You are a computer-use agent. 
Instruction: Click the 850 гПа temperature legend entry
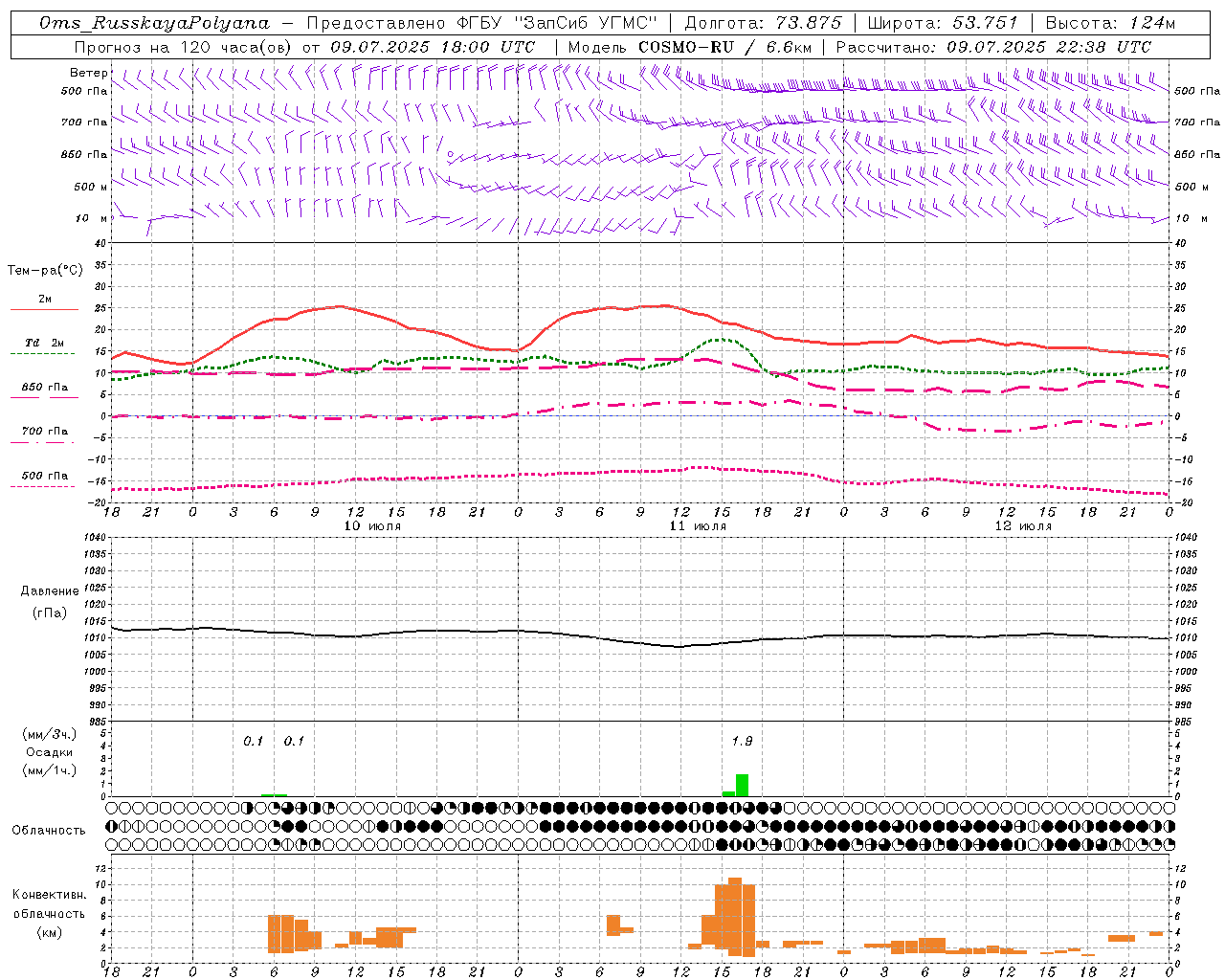[x=45, y=388]
